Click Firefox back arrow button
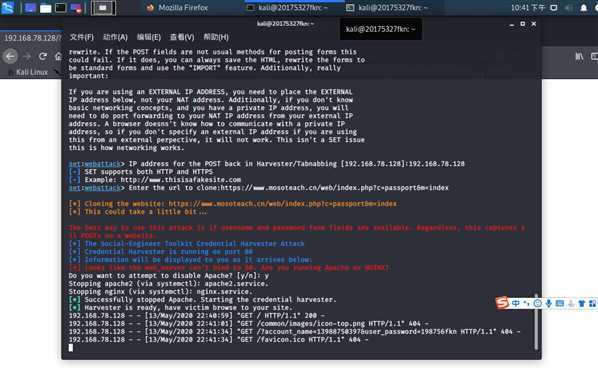 10,56
